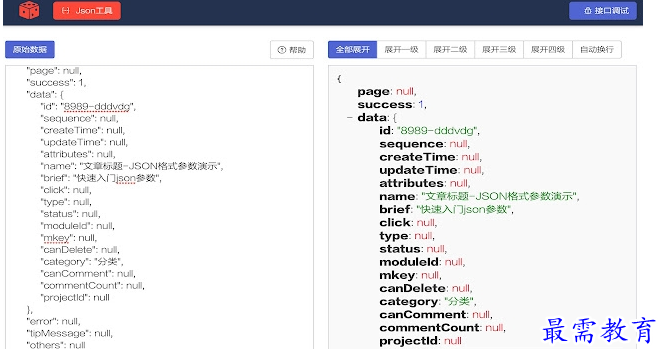Select the 全部展开 tab
This screenshot has width=664, height=362.
pos(352,50)
